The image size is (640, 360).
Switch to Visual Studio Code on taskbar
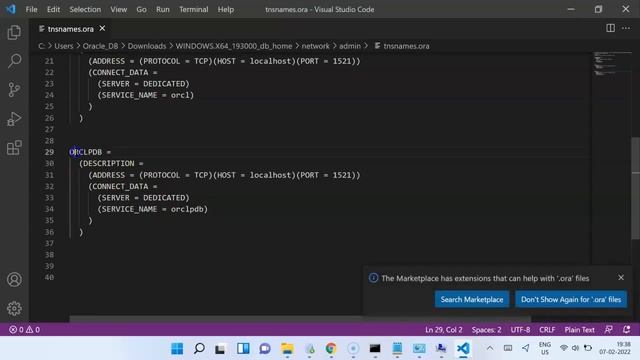pos(463,349)
